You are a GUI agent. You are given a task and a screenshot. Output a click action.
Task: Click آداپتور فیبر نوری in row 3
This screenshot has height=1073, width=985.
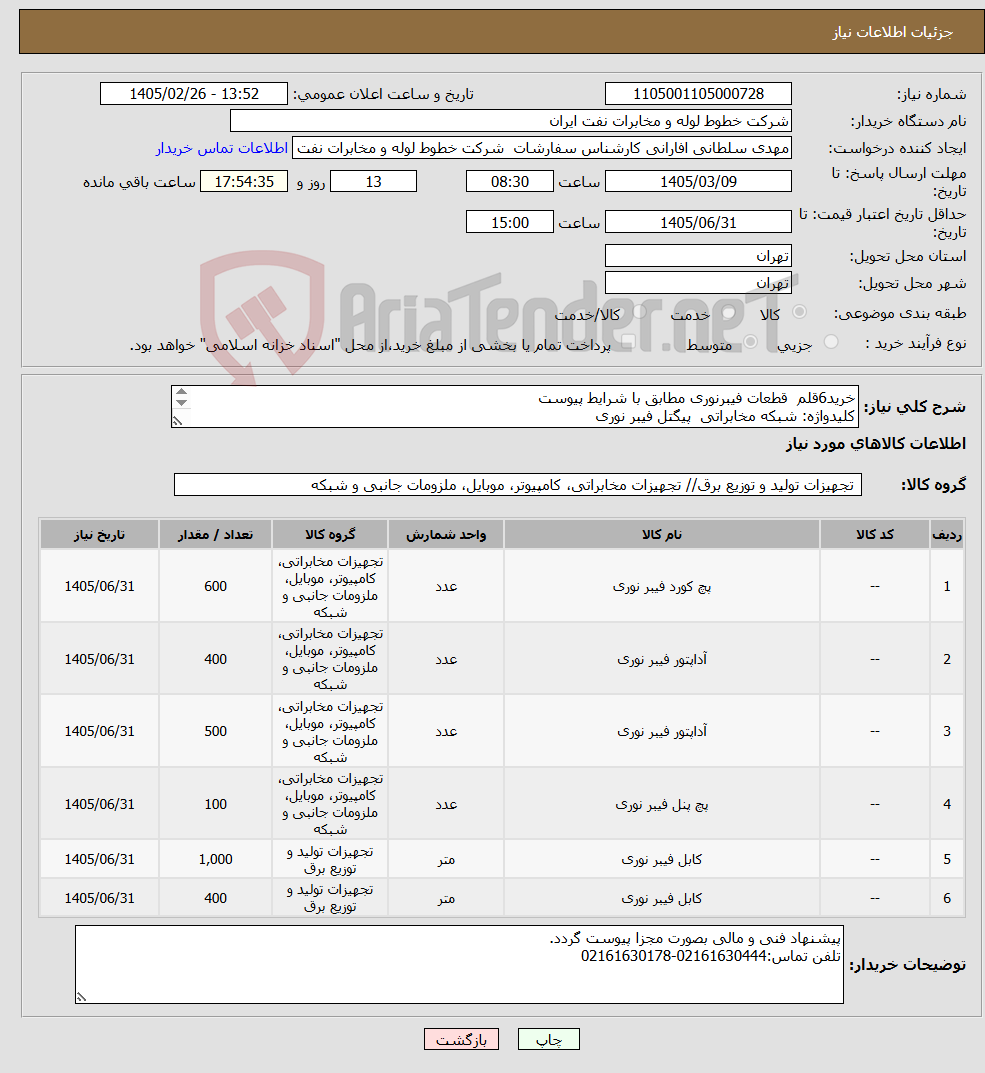coord(661,732)
